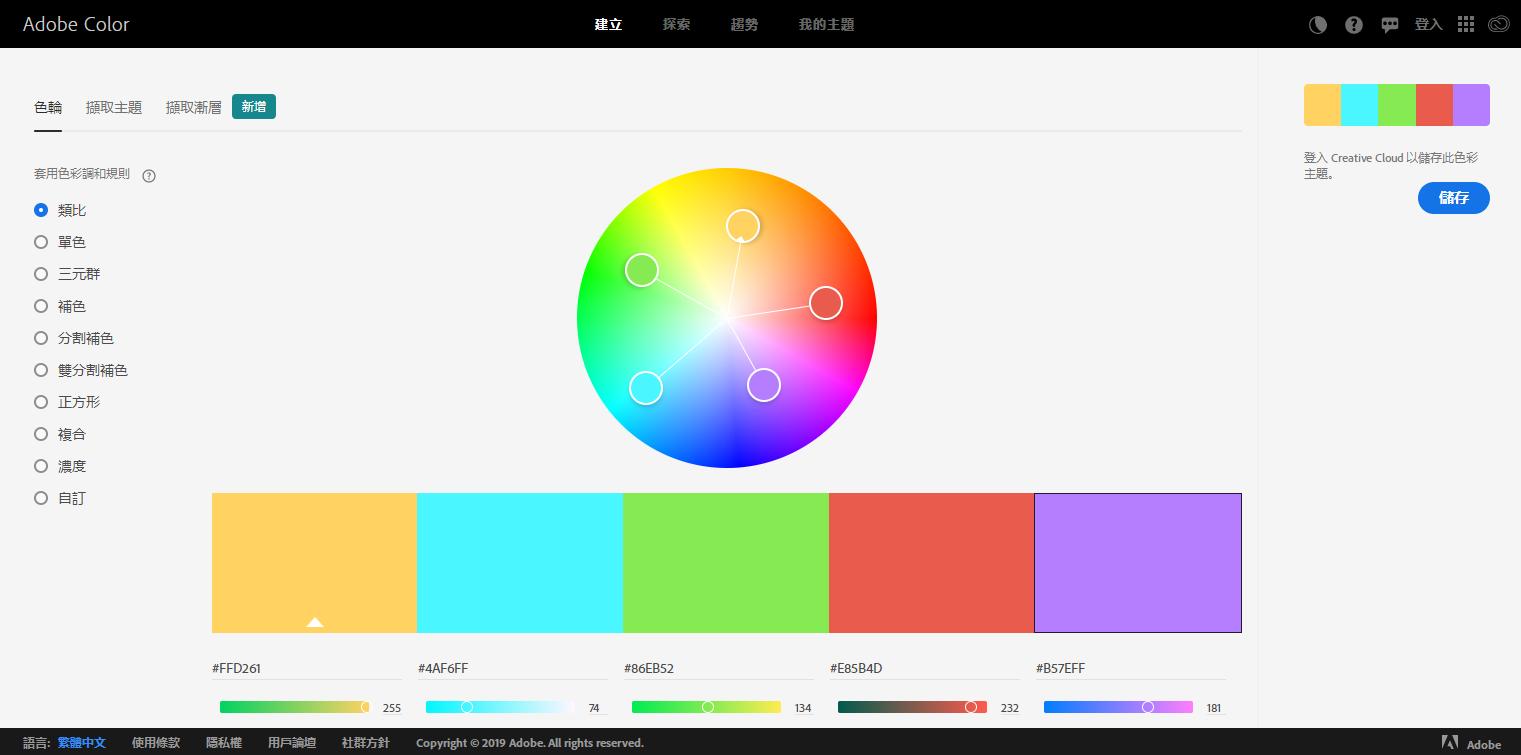This screenshot has width=1521, height=755.
Task: Click the #FFD261 hex input field
Action: 306,668
